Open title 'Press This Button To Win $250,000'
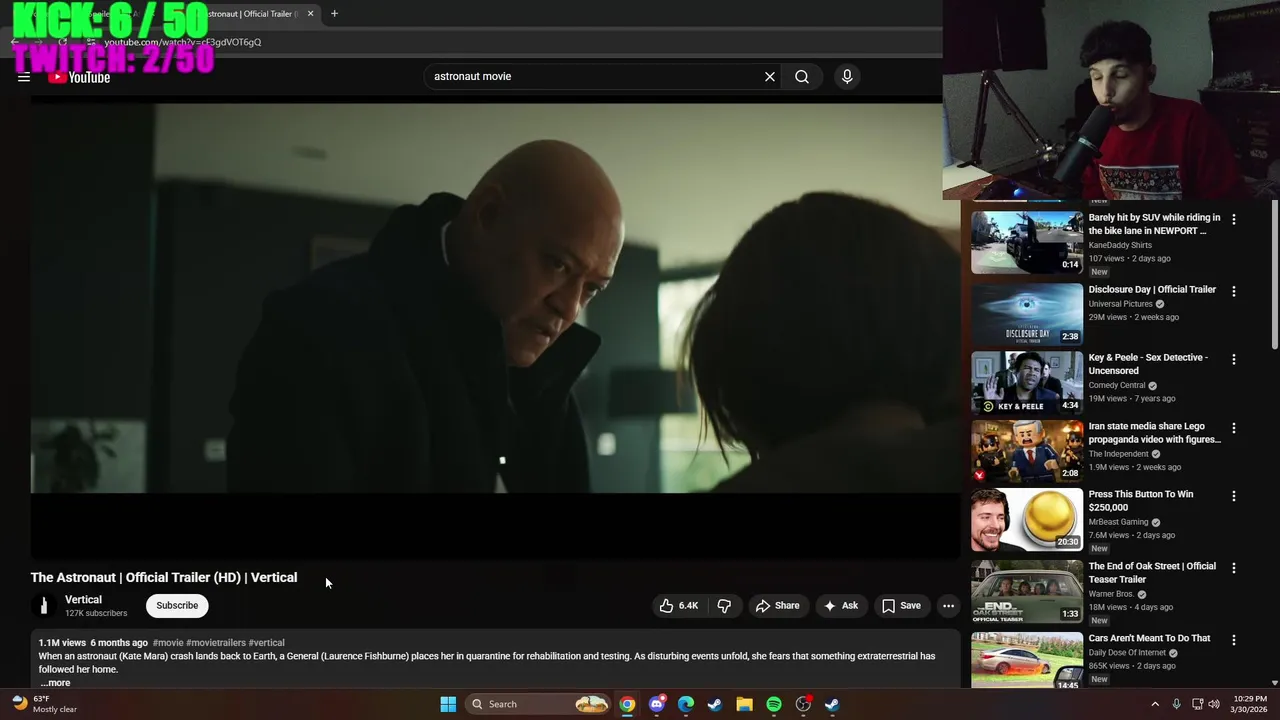Screen dimensions: 1280x720 pyautogui.click(x=1141, y=501)
